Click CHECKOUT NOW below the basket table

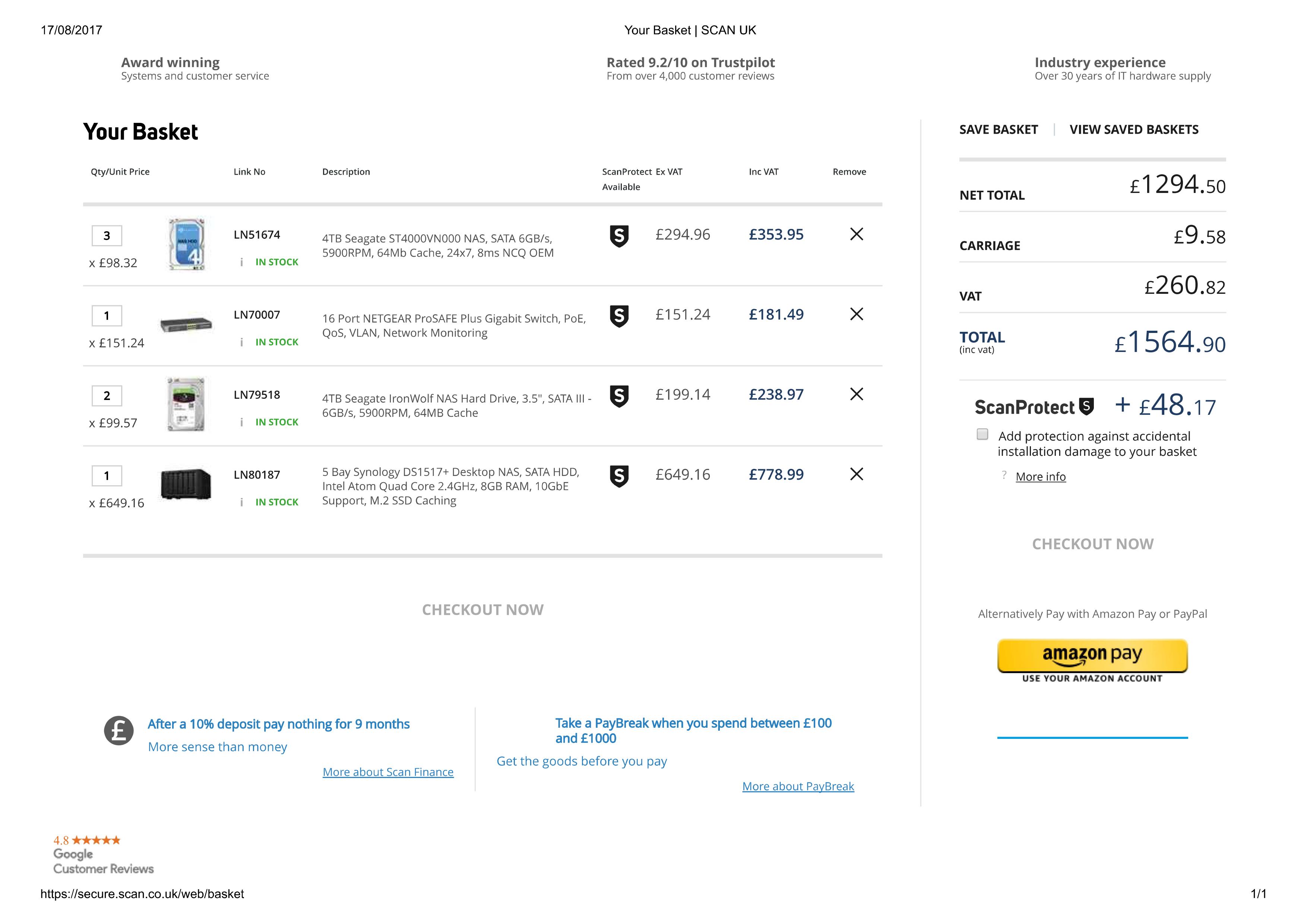coord(483,610)
